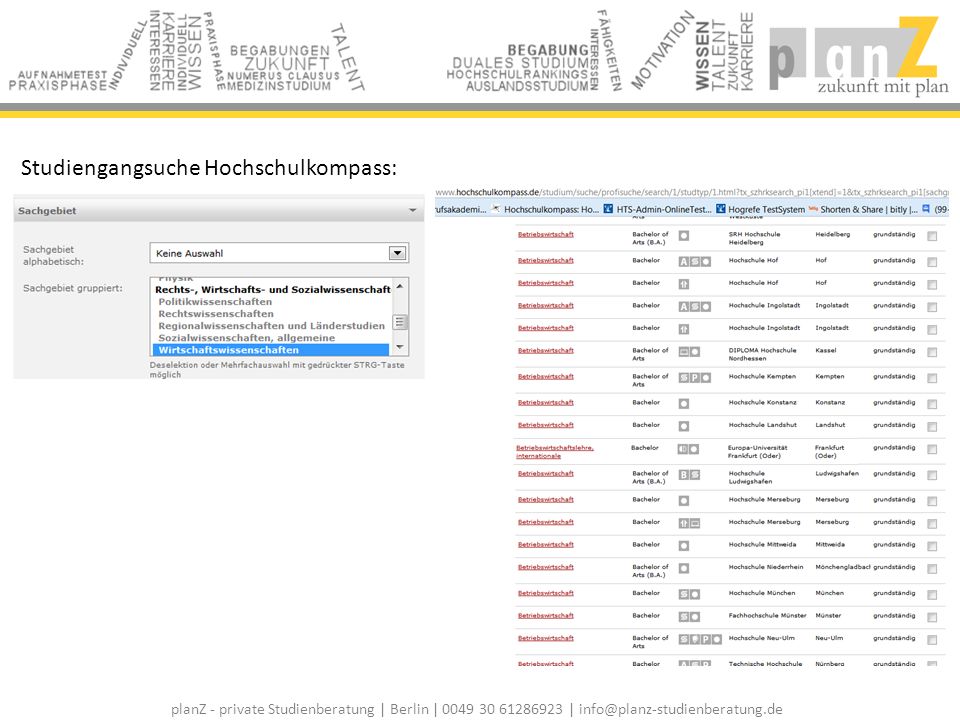Click the S icon in the Hochschule Kempten row

[x=684, y=378]
